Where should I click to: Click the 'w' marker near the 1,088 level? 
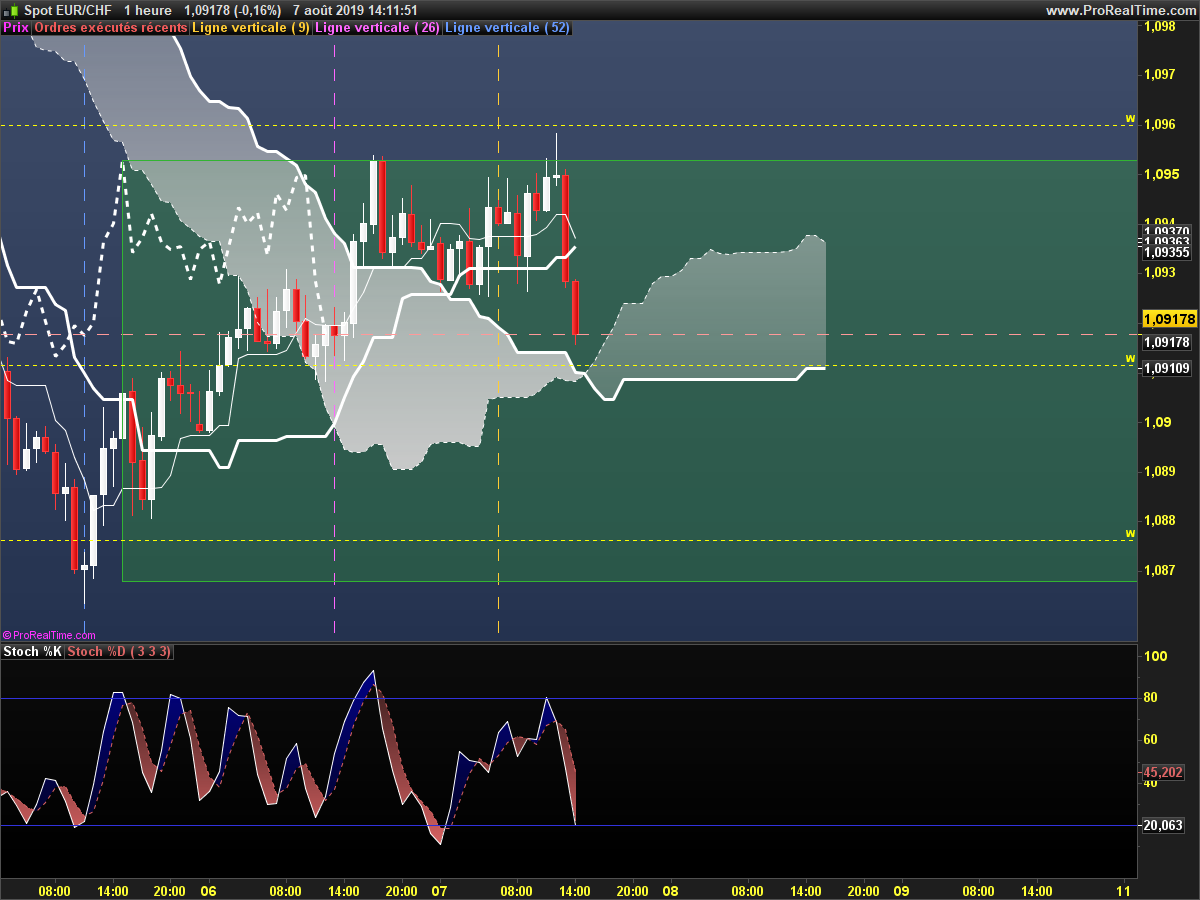point(1130,533)
